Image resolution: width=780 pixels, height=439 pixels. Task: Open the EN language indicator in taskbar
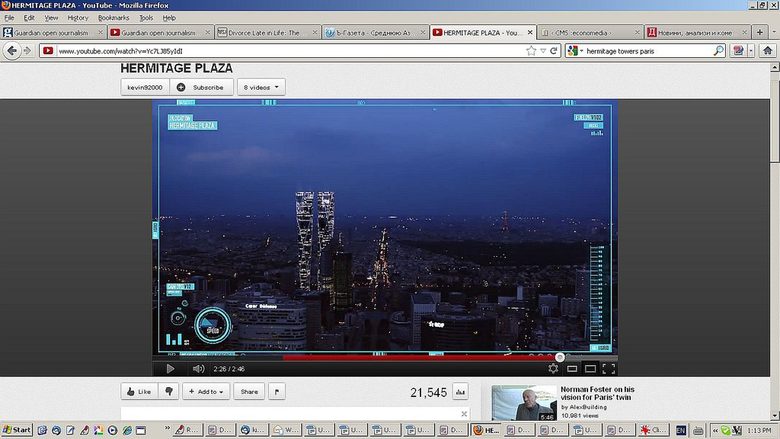(x=681, y=430)
